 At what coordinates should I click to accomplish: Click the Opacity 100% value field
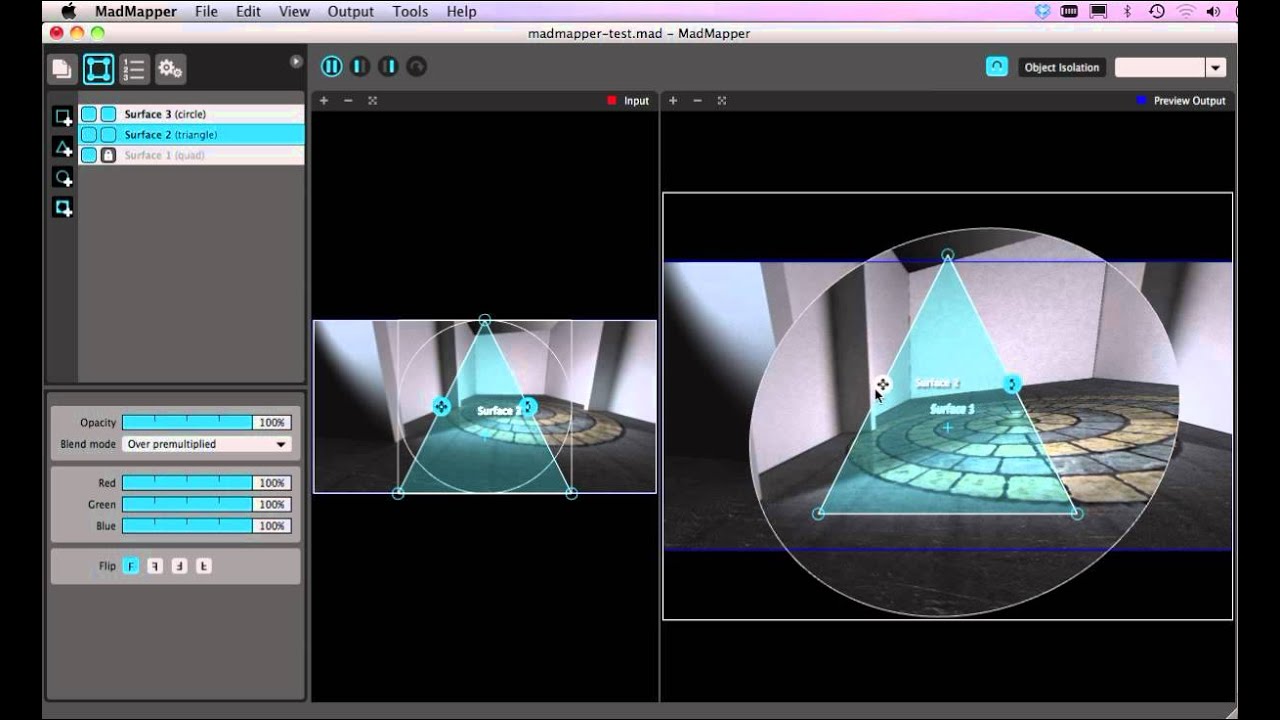(x=272, y=423)
